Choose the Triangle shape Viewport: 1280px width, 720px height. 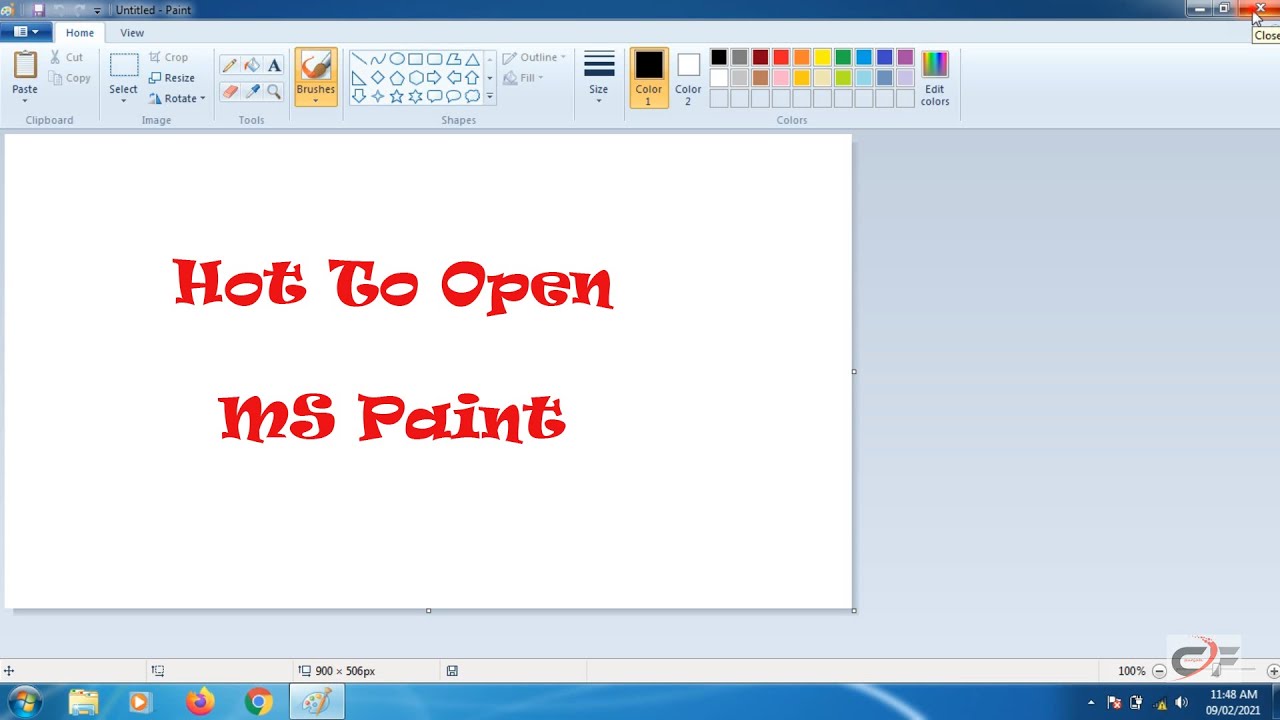[472, 59]
